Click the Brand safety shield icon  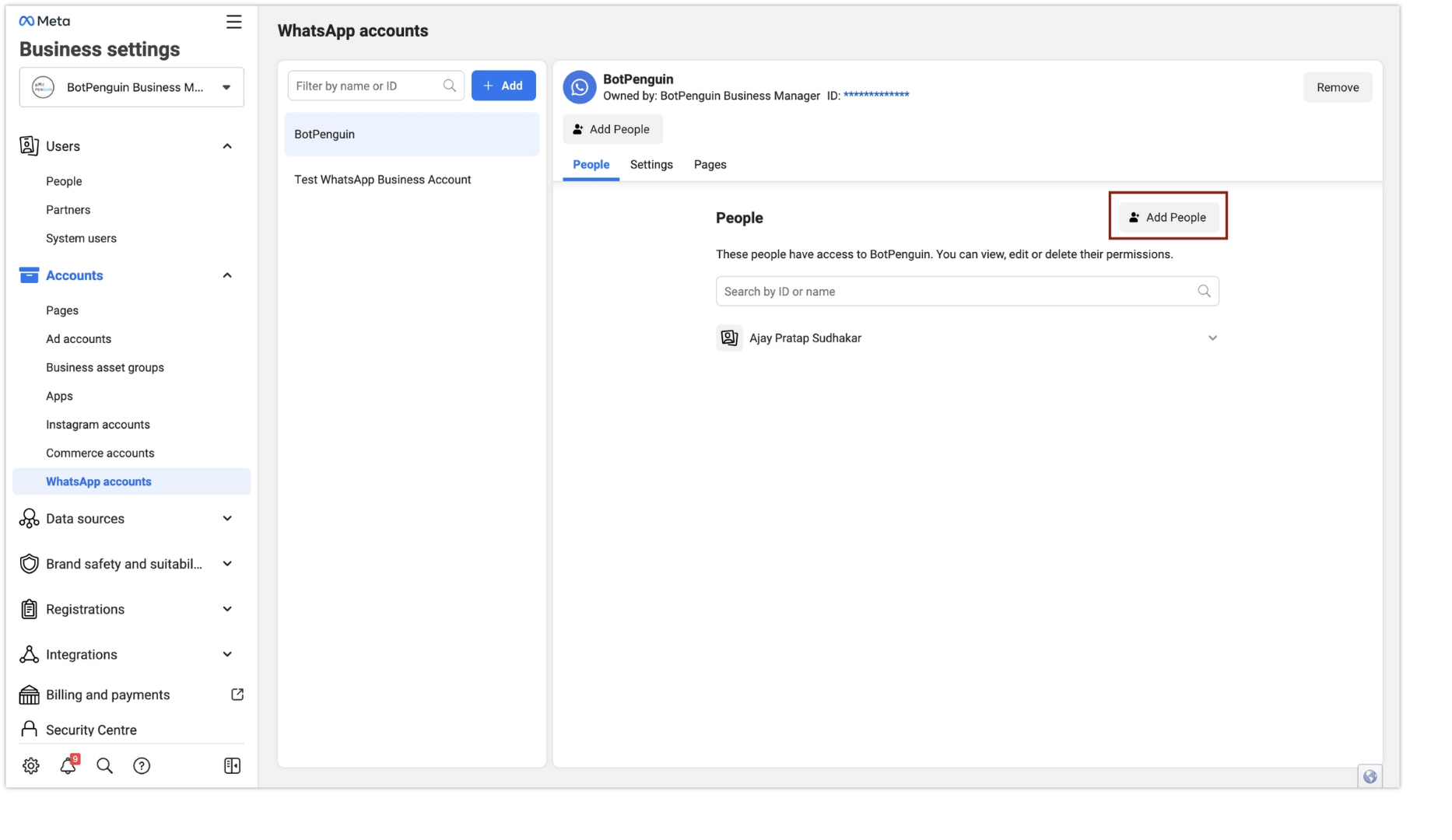(x=29, y=564)
